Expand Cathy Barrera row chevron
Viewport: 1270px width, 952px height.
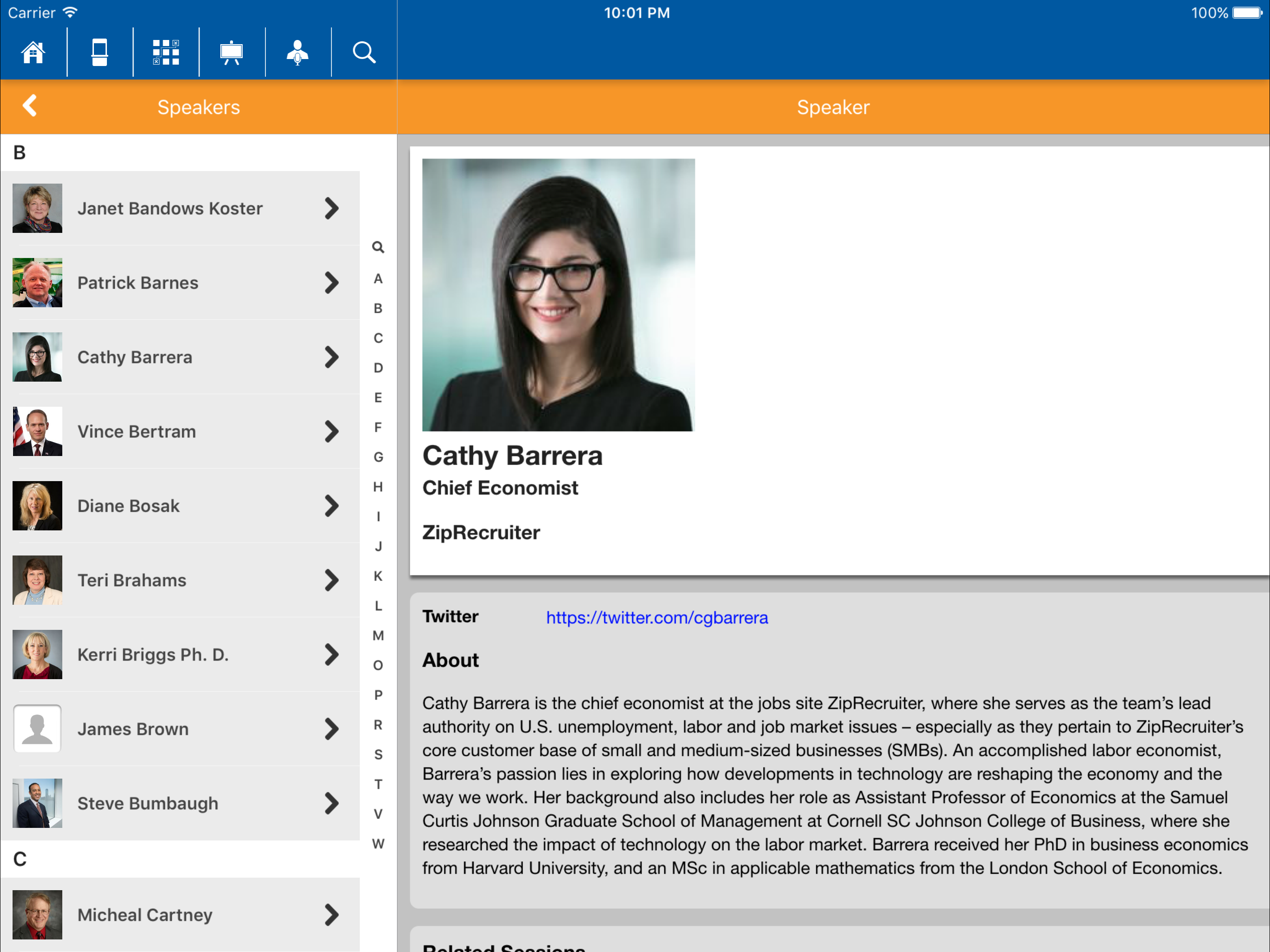(x=331, y=357)
